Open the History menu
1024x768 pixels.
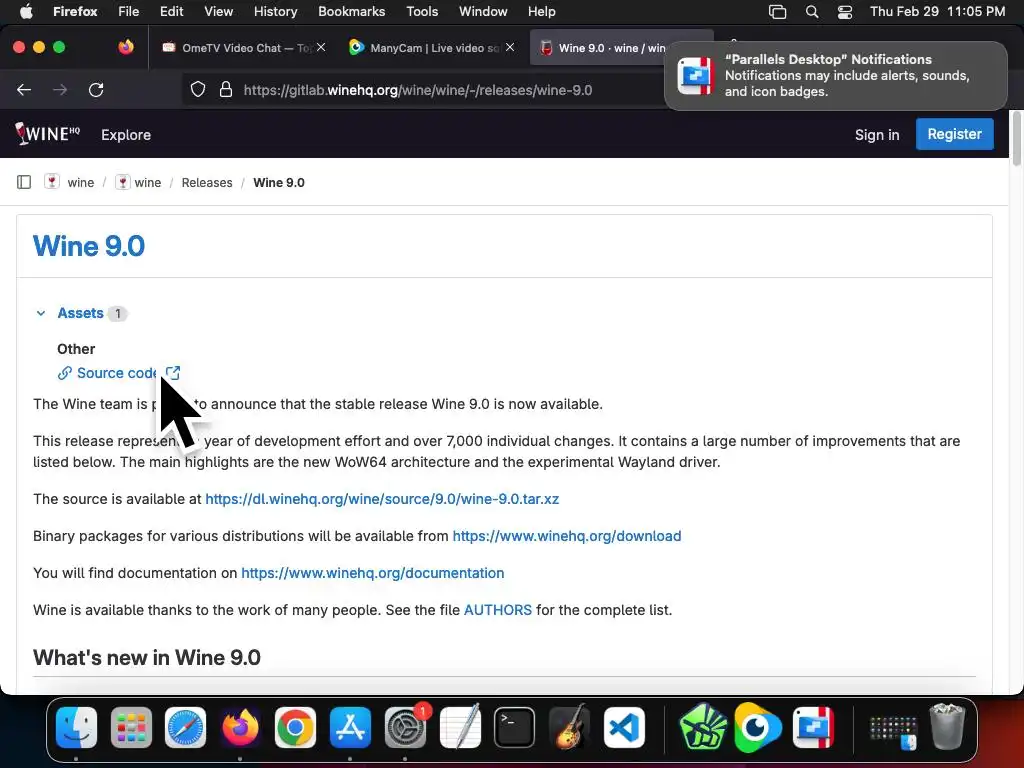coord(275,11)
